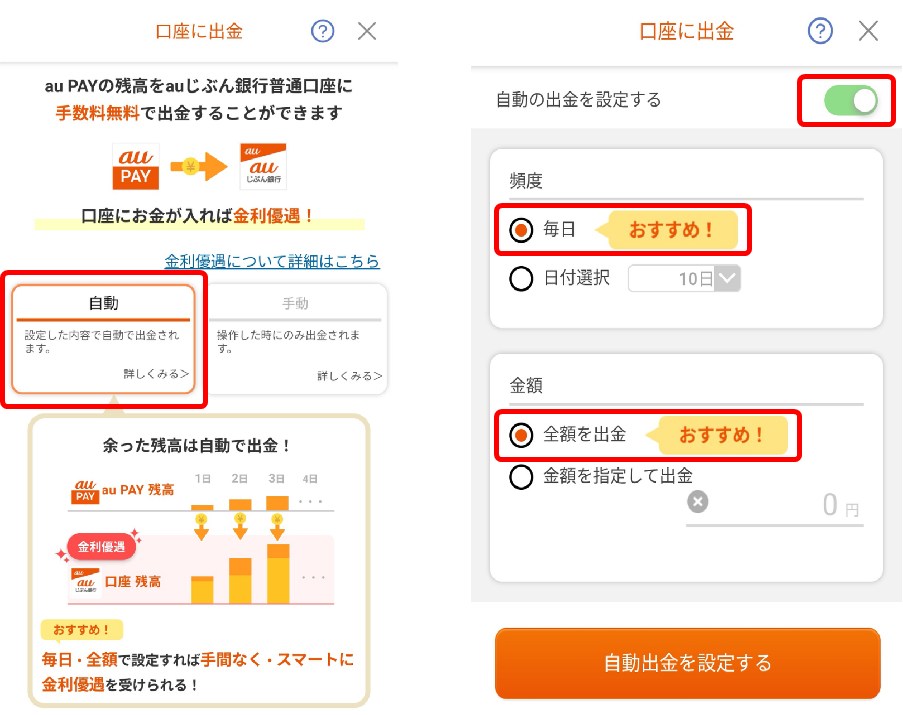Close the right 口座に出金 dialog
The height and width of the screenshot is (715, 903).
[868, 31]
